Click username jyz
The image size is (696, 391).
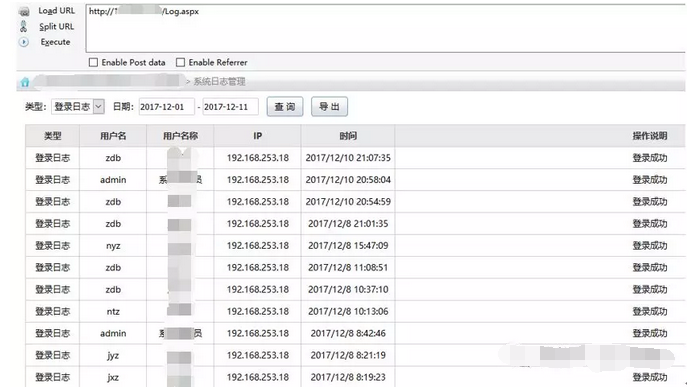[x=113, y=355]
